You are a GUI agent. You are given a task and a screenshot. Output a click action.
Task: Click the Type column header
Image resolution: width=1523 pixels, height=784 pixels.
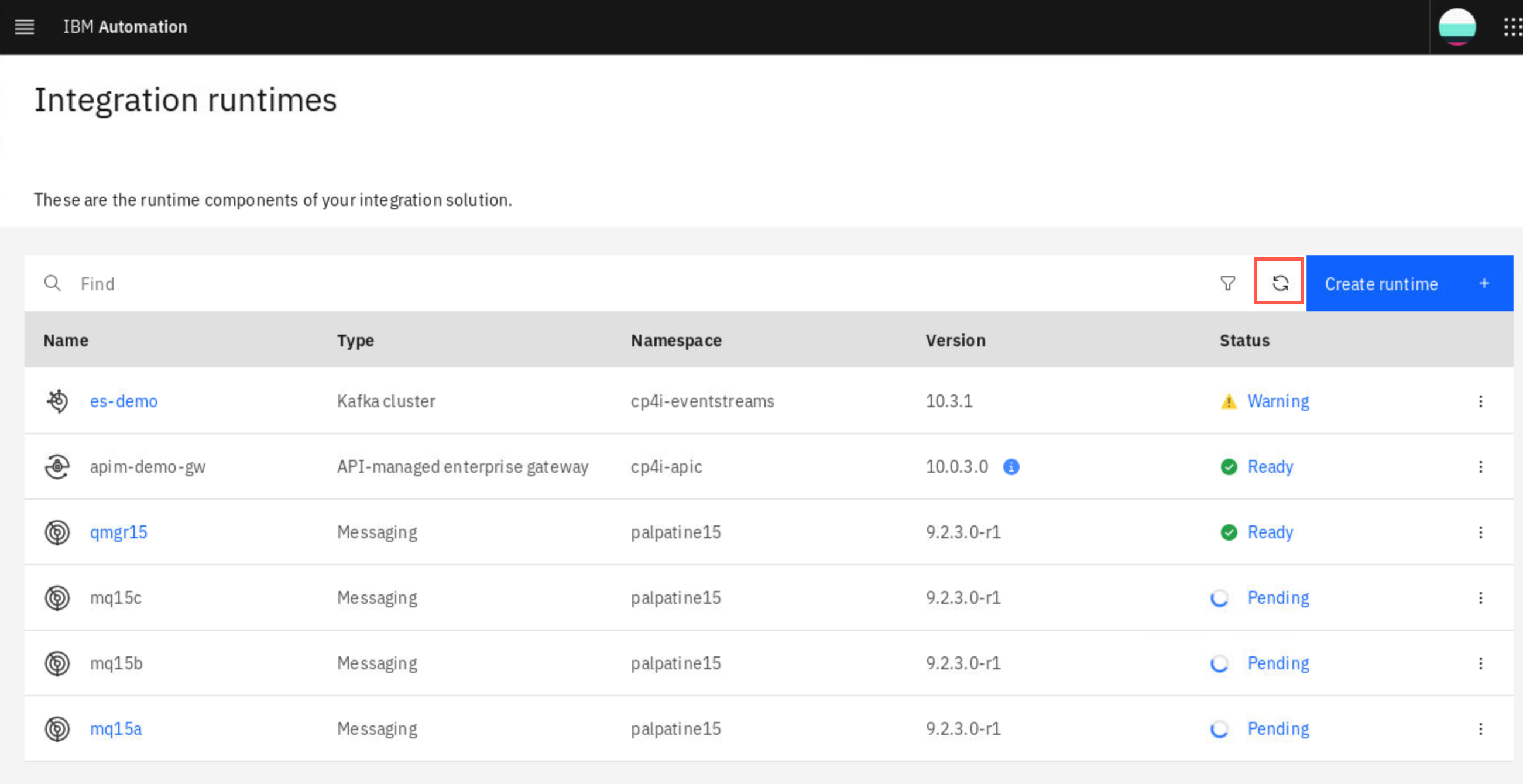point(355,341)
